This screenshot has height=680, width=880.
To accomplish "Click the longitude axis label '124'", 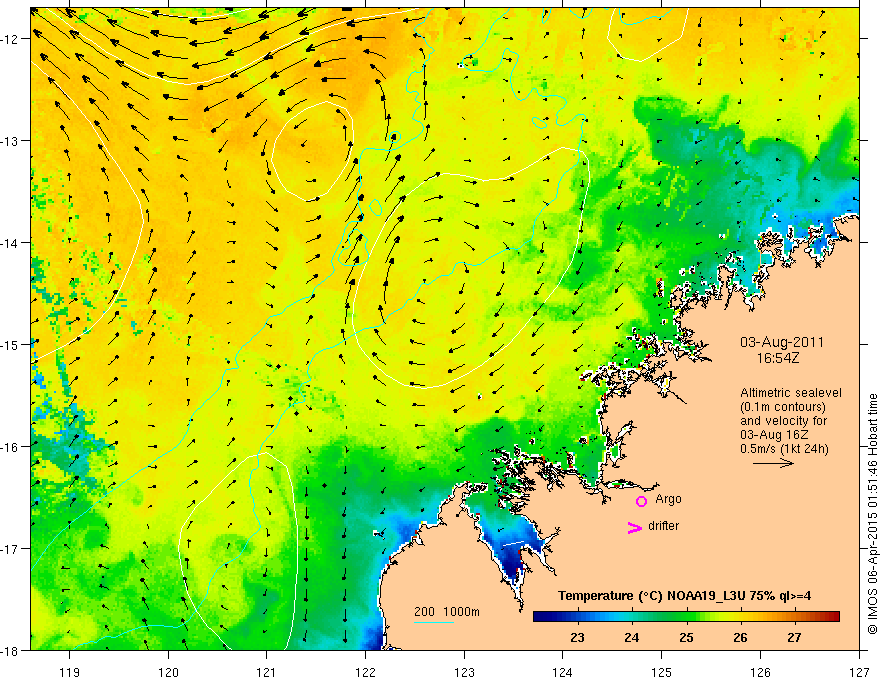I will coord(563,673).
